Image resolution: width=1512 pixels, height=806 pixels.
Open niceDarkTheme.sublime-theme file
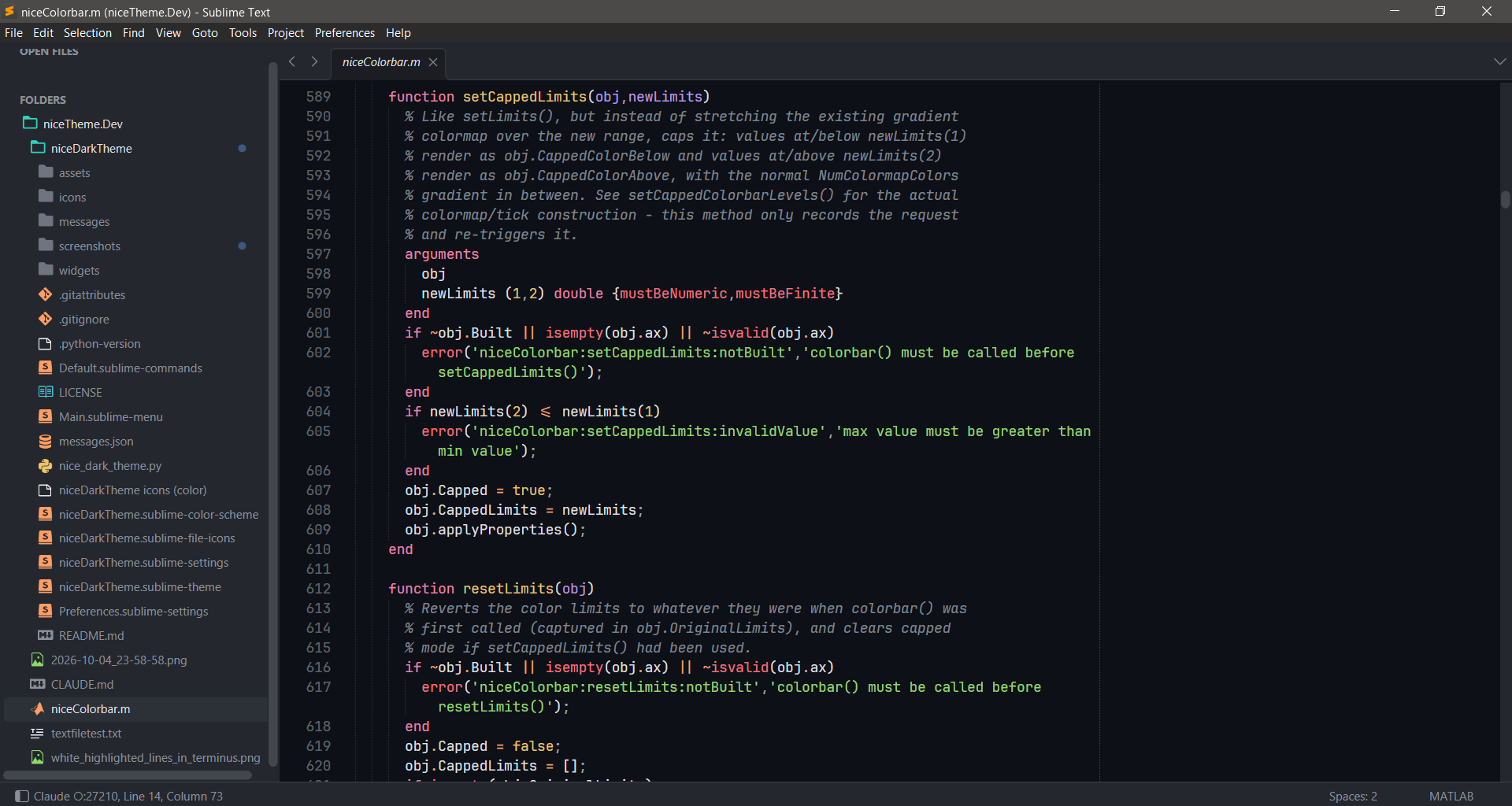point(140,586)
